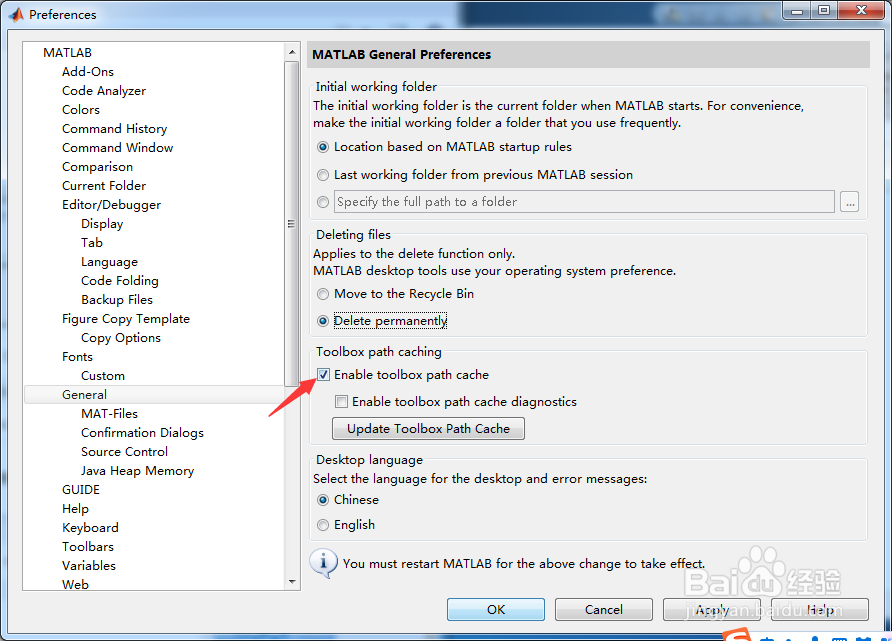Open Display under Editor/Debugger
This screenshot has width=892, height=641.
pos(102,224)
